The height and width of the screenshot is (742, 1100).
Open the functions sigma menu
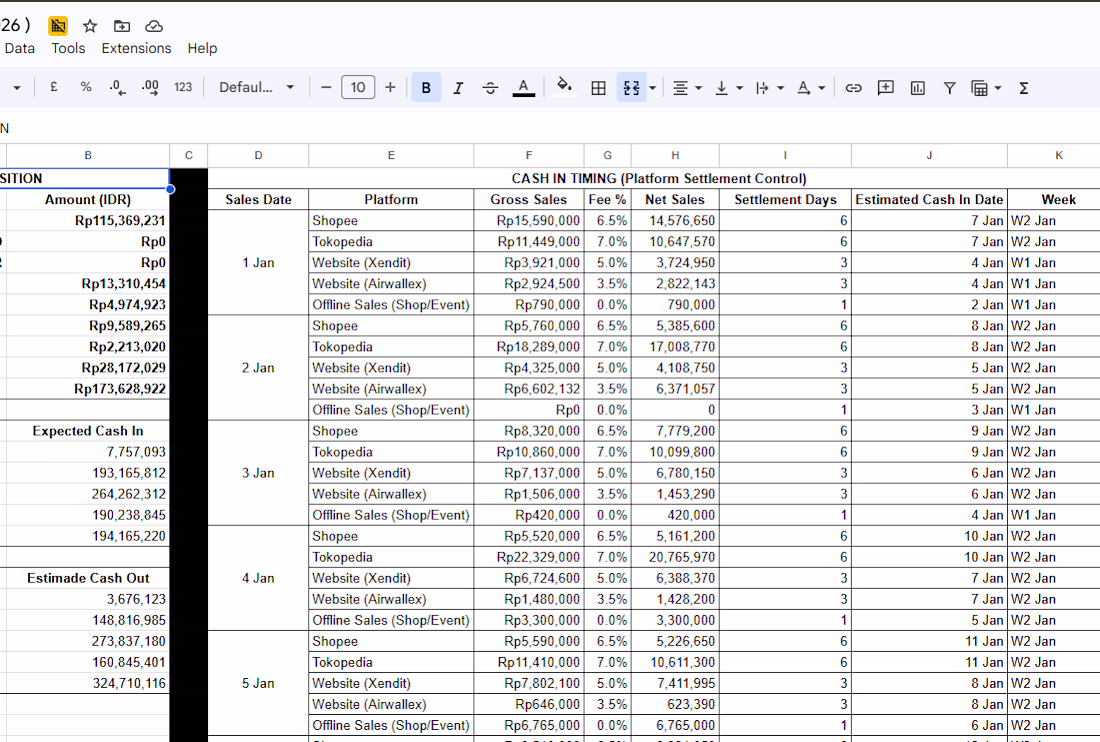point(1024,88)
